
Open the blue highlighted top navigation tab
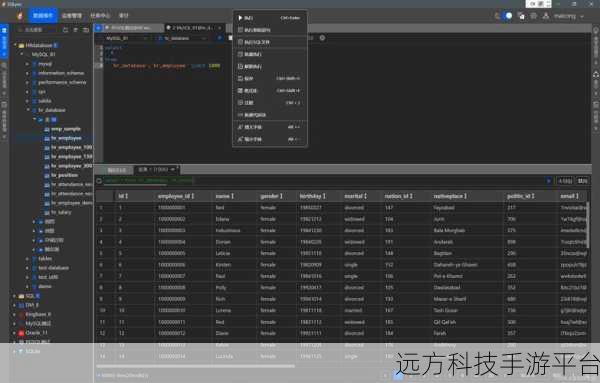pos(43,16)
